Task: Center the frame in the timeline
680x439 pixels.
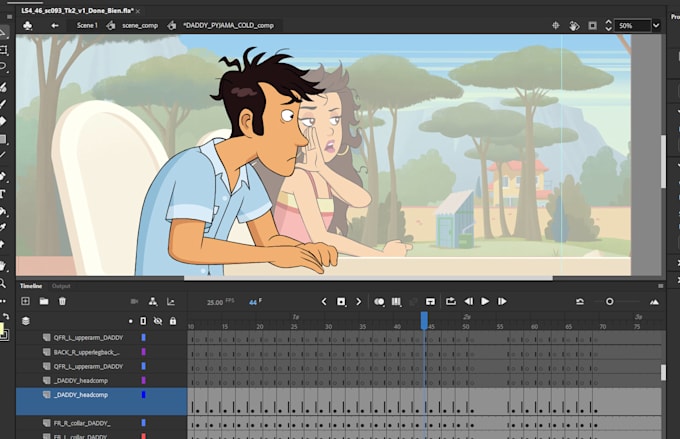Action: point(430,301)
